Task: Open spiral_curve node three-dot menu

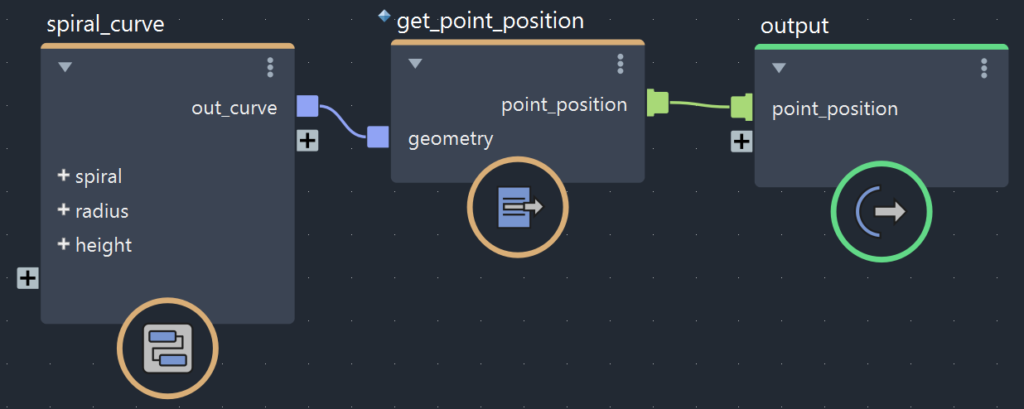Action: point(270,67)
